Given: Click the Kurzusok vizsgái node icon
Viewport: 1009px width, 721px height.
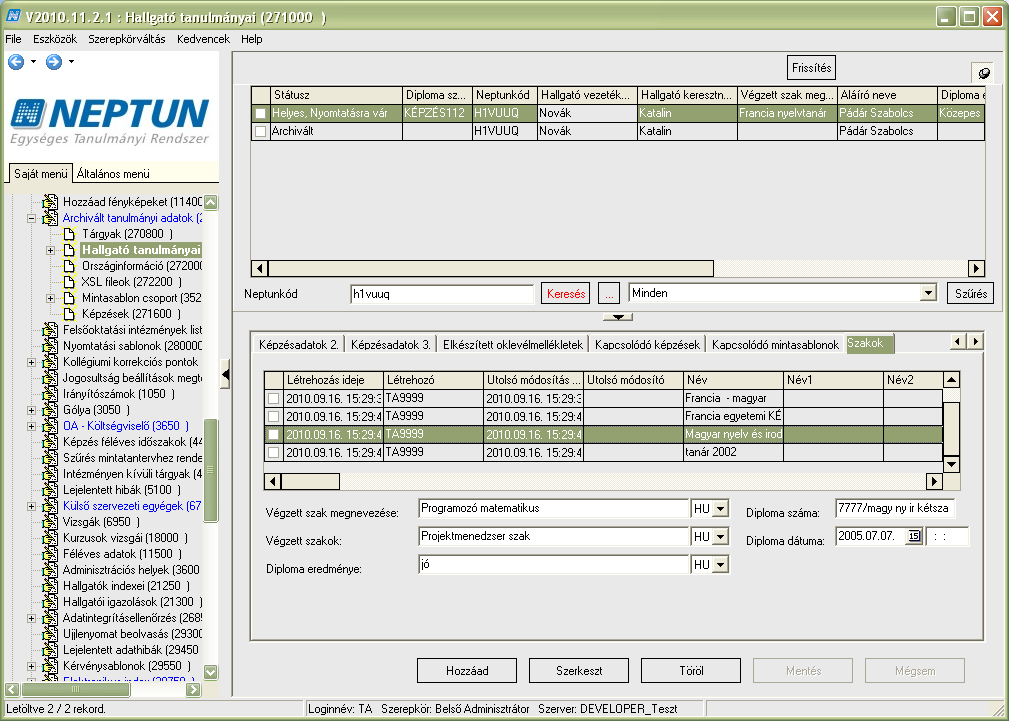Looking at the screenshot, I should tap(50, 538).
